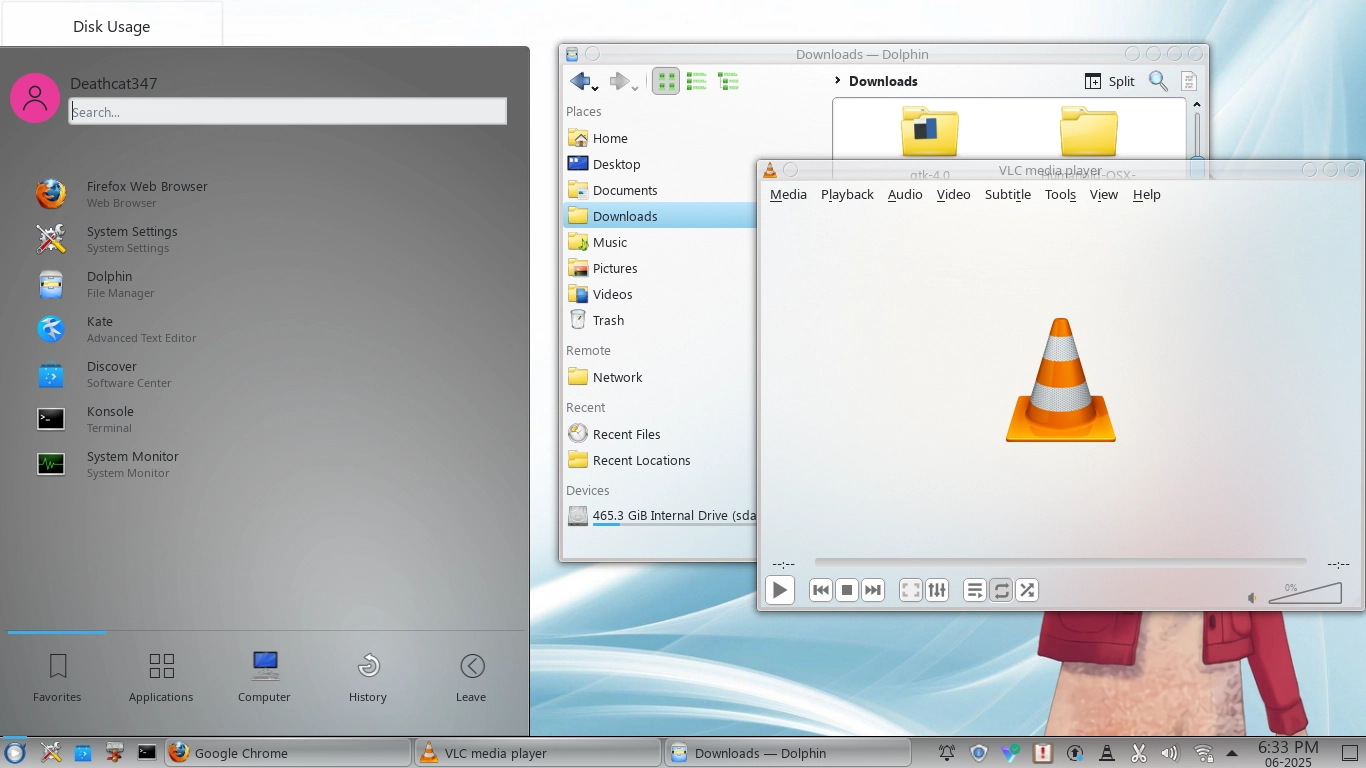Open clipboard scissors icon in tray

tap(1139, 753)
